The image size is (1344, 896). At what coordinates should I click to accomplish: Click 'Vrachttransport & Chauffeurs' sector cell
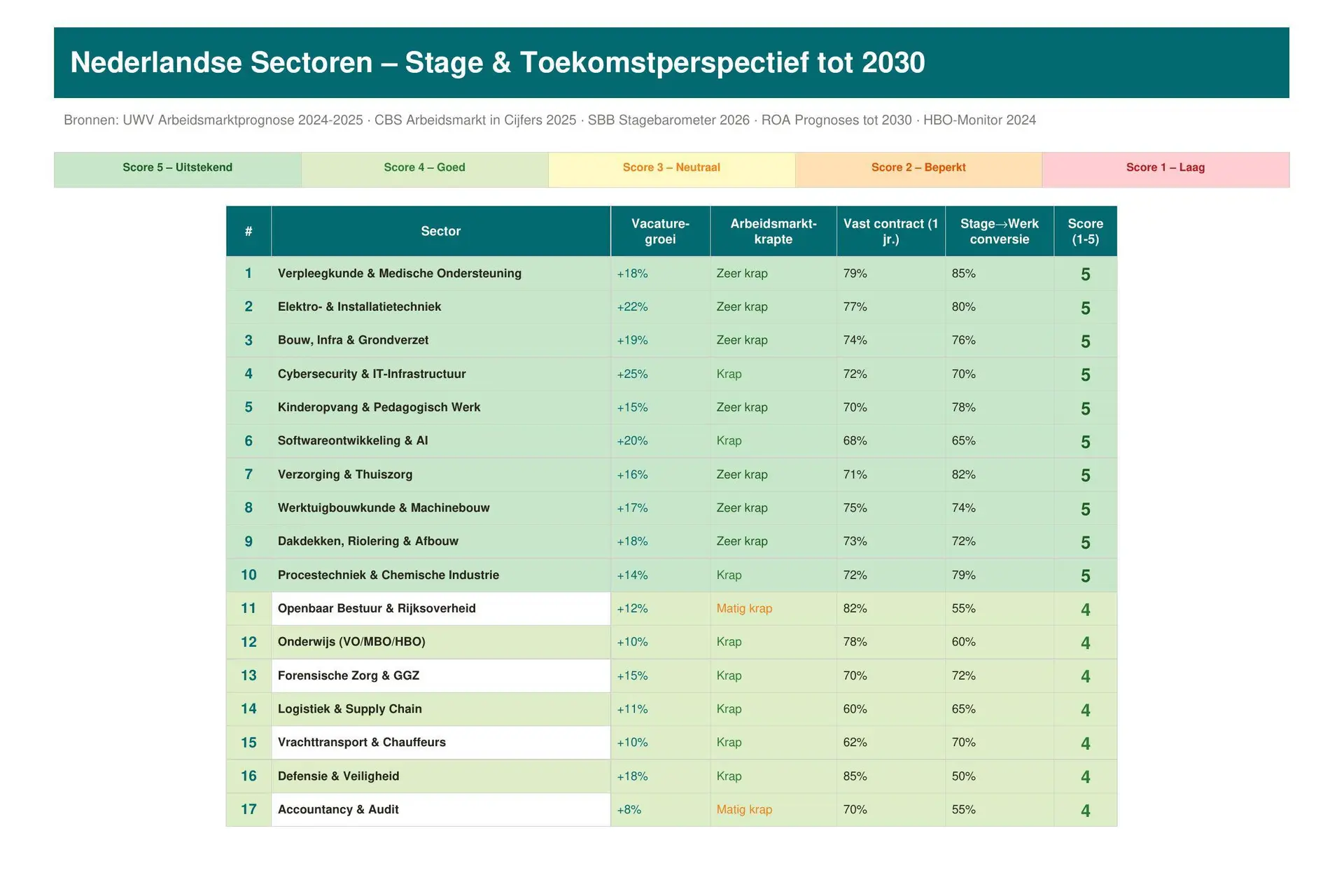[x=441, y=743]
